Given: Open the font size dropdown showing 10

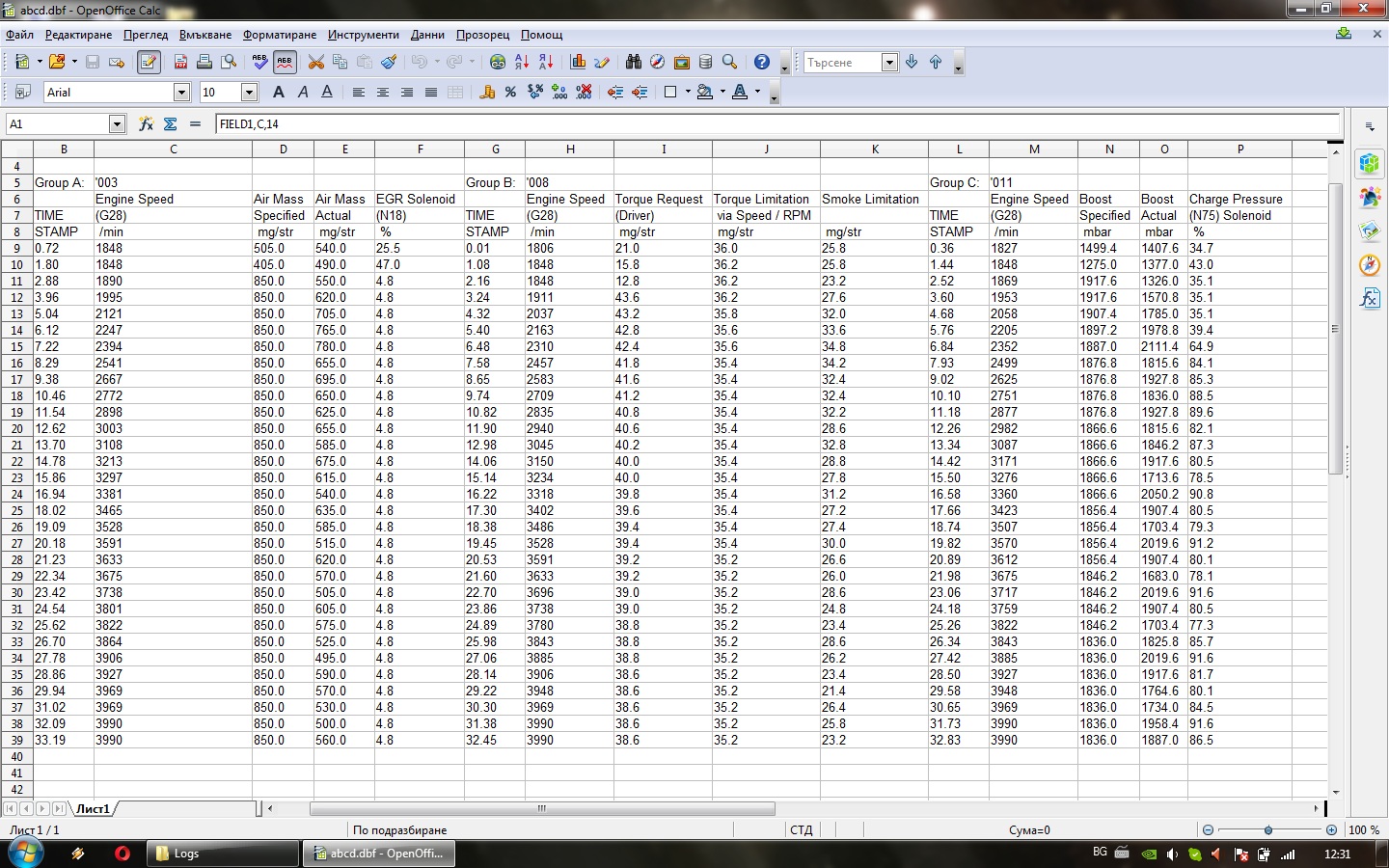Looking at the screenshot, I should pyautogui.click(x=249, y=93).
